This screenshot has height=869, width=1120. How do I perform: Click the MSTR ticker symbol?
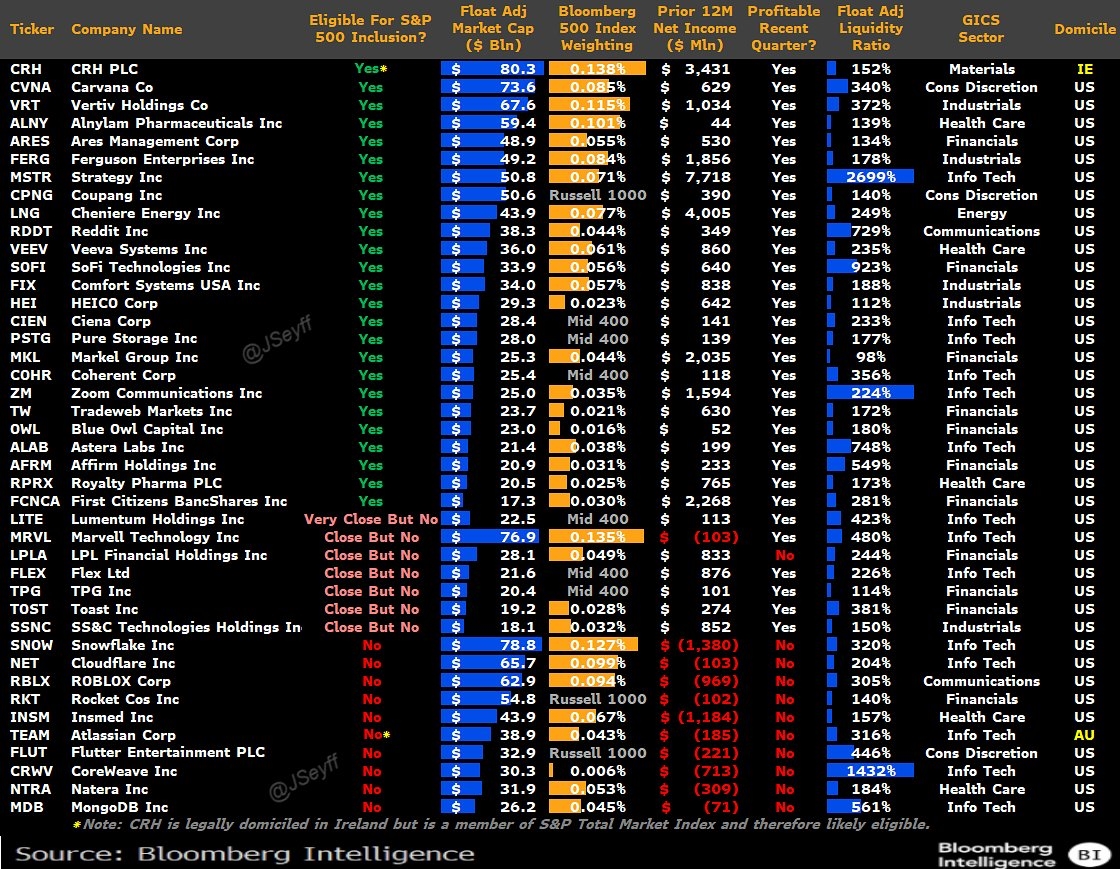(x=30, y=177)
